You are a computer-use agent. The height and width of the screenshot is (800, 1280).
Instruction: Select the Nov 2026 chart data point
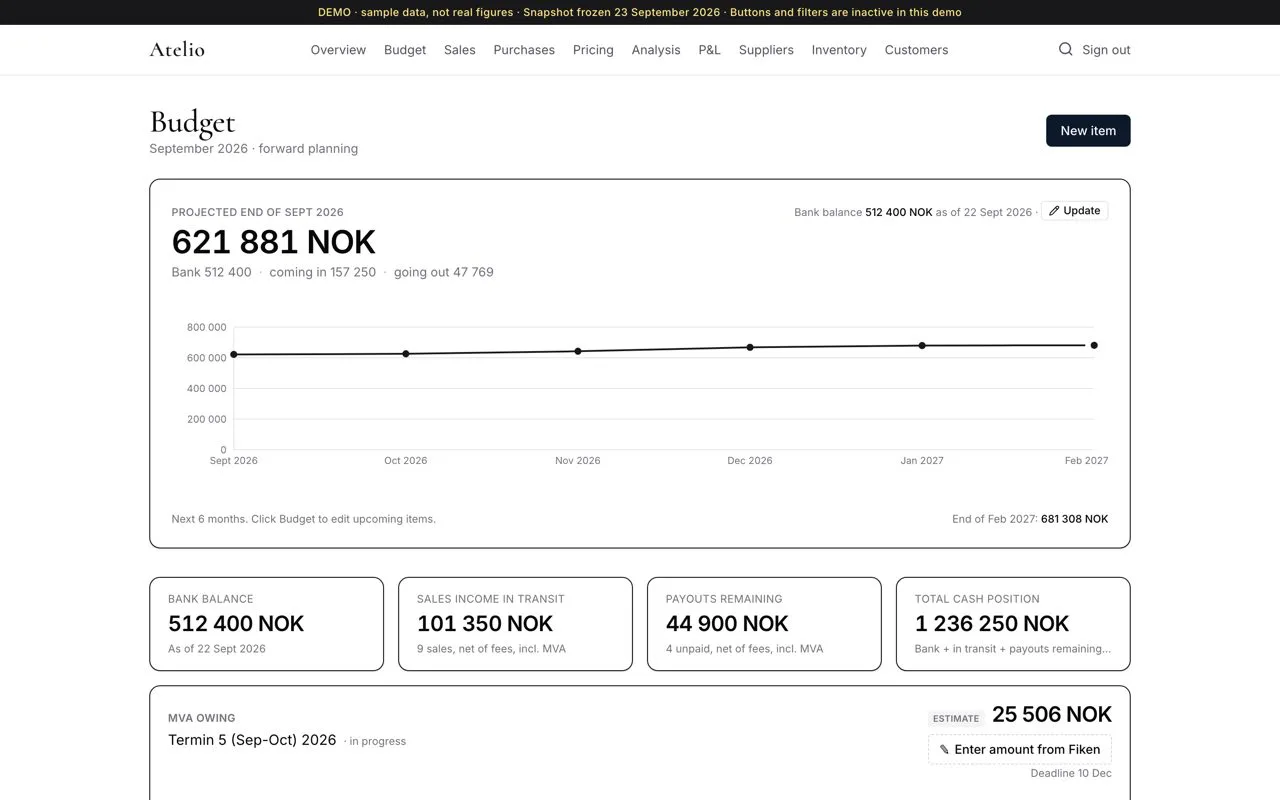tap(578, 351)
